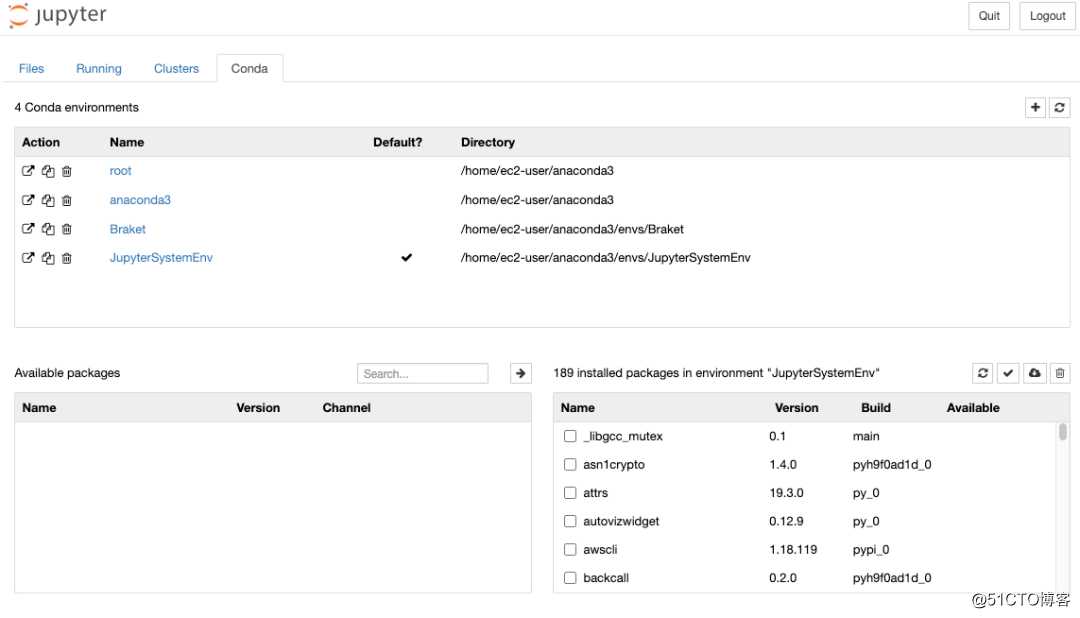Click the Jupyter logo
The width and height of the screenshot is (1080, 618).
pos(58,15)
